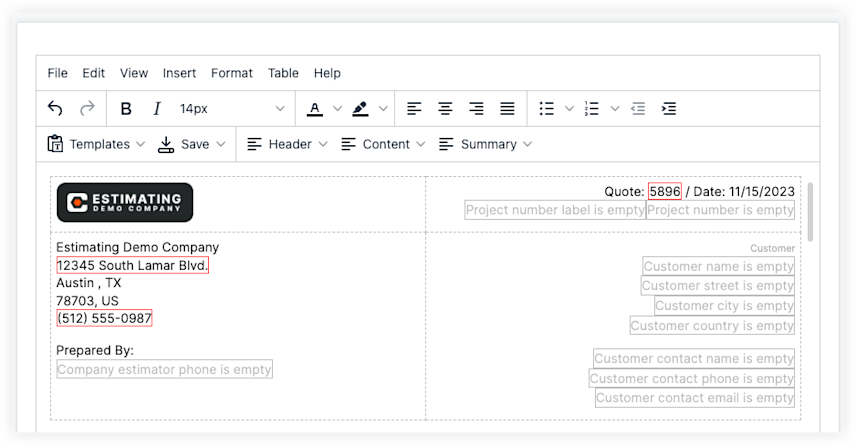
Task: Insert a bullet list
Action: click(x=546, y=109)
